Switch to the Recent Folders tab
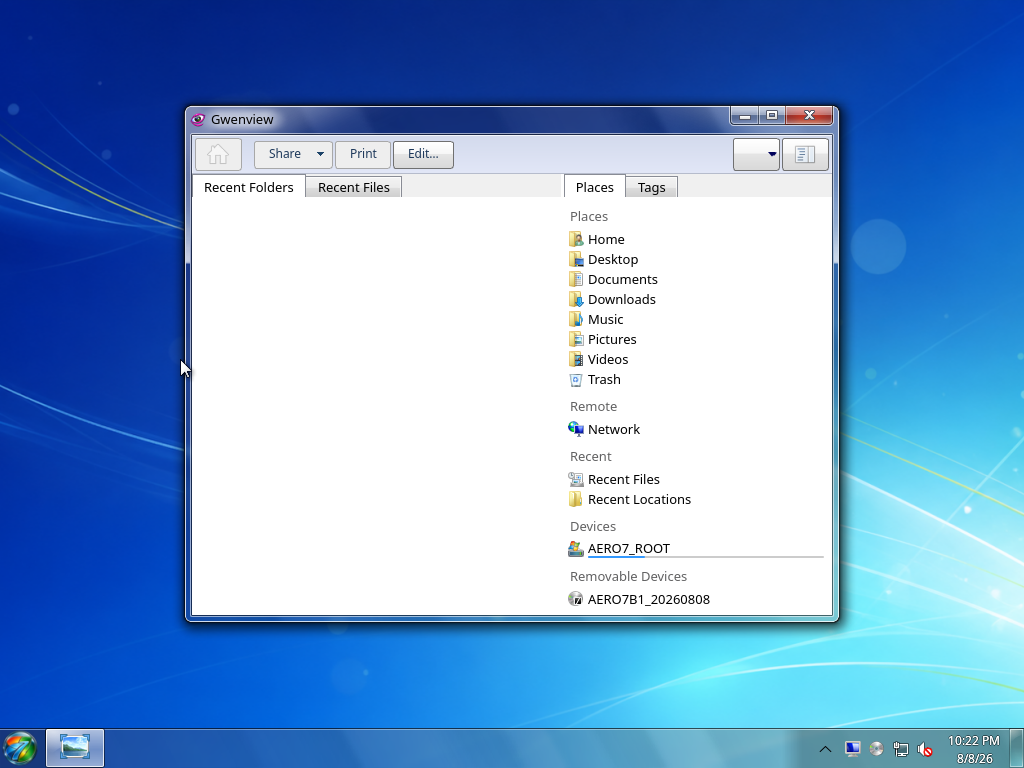The height and width of the screenshot is (768, 1024). coord(249,187)
